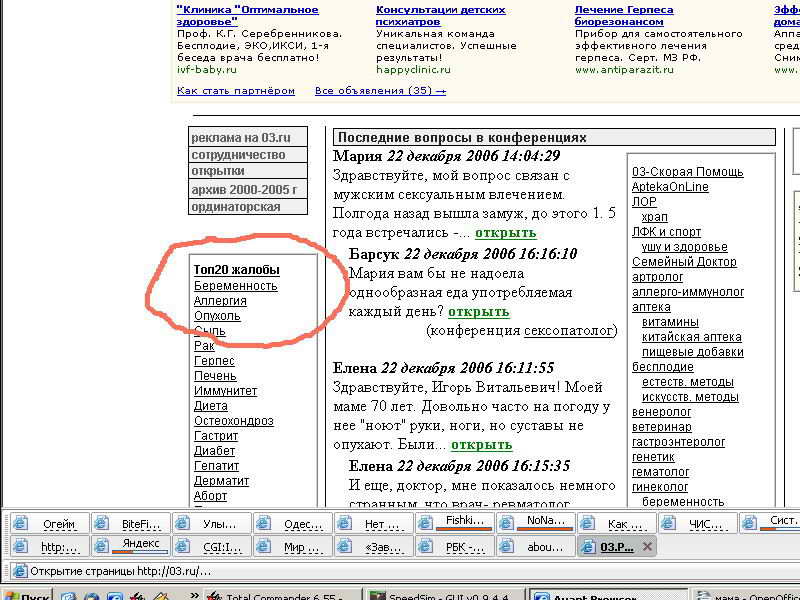Screen dimensions: 800x600
Task: Click the 'Беременность' complaint link
Action: click(x=235, y=286)
